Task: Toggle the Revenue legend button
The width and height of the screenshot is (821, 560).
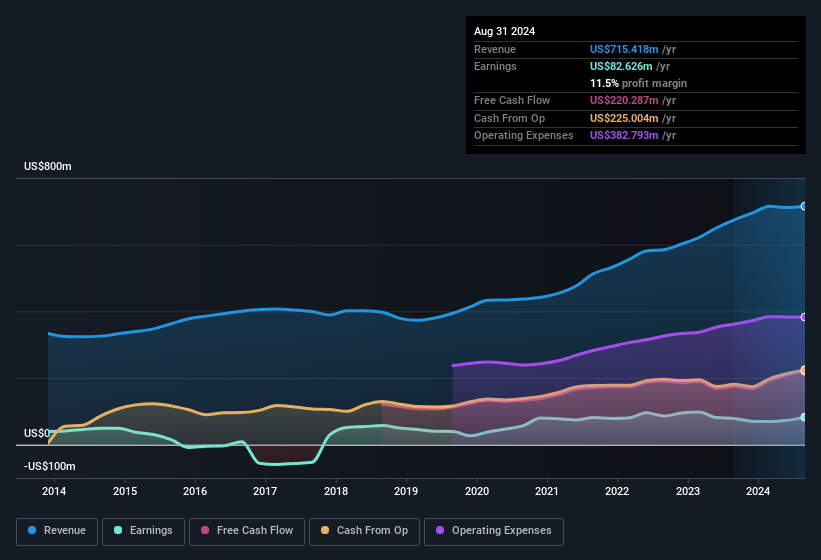Action: pos(57,531)
